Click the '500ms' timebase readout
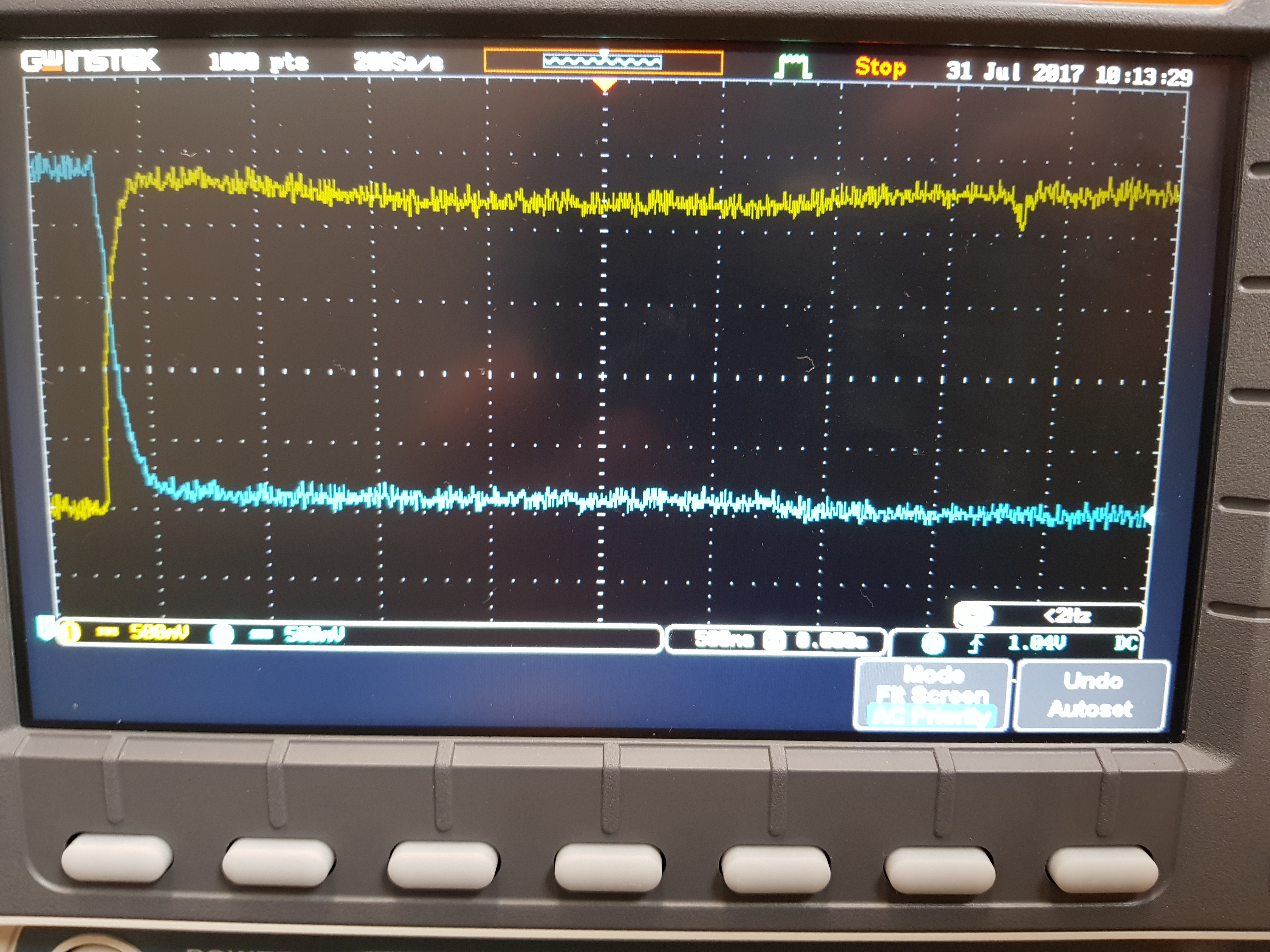The image size is (1270, 952). pyautogui.click(x=724, y=639)
